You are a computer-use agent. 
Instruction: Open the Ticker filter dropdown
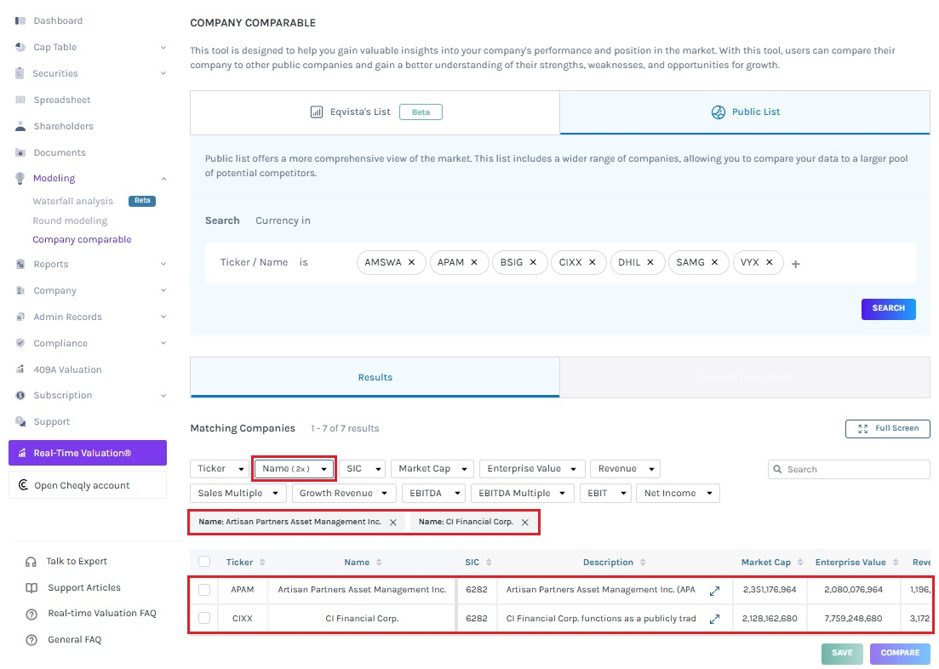pos(220,468)
